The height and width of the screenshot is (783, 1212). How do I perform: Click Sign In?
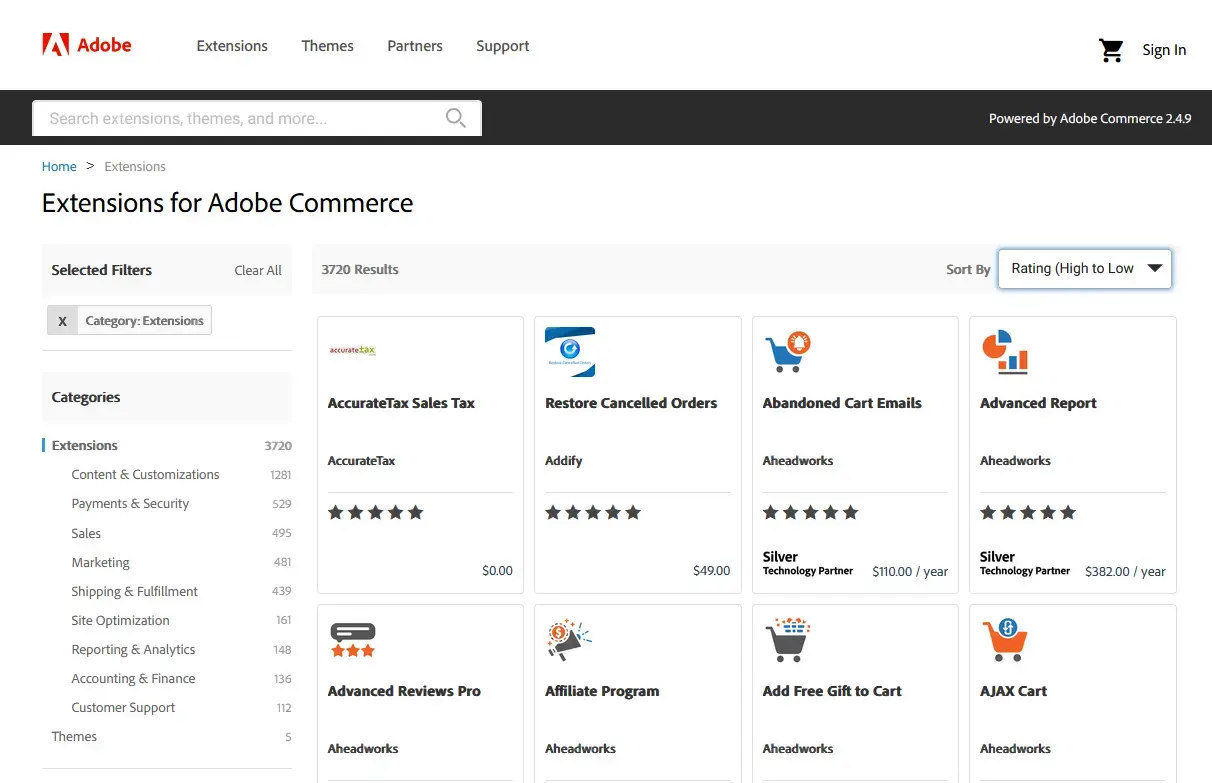(1164, 50)
